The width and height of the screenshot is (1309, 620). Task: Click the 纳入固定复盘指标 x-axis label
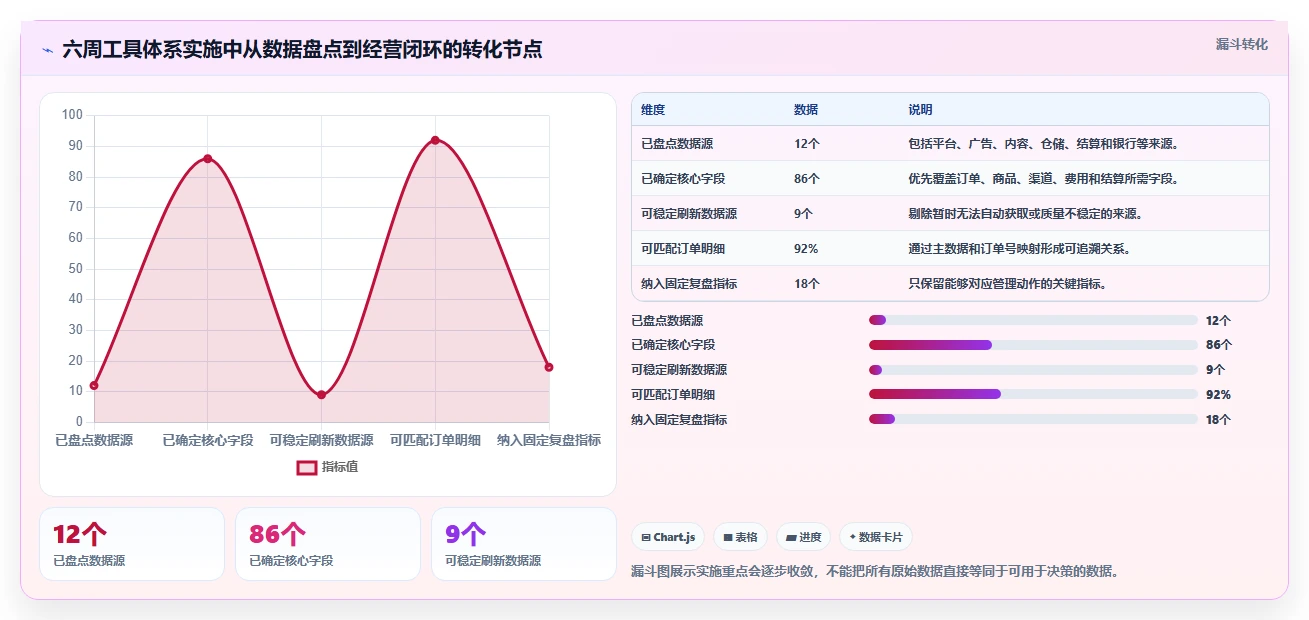click(x=549, y=440)
